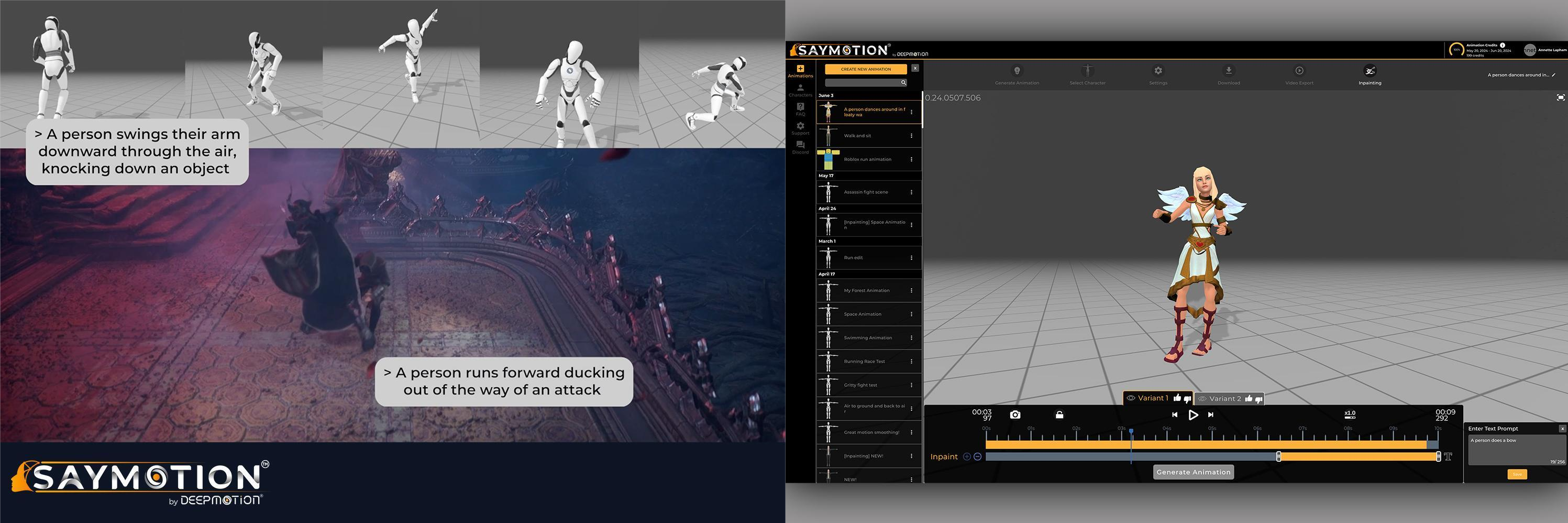Open options menu for Assassin fight scene

[911, 192]
